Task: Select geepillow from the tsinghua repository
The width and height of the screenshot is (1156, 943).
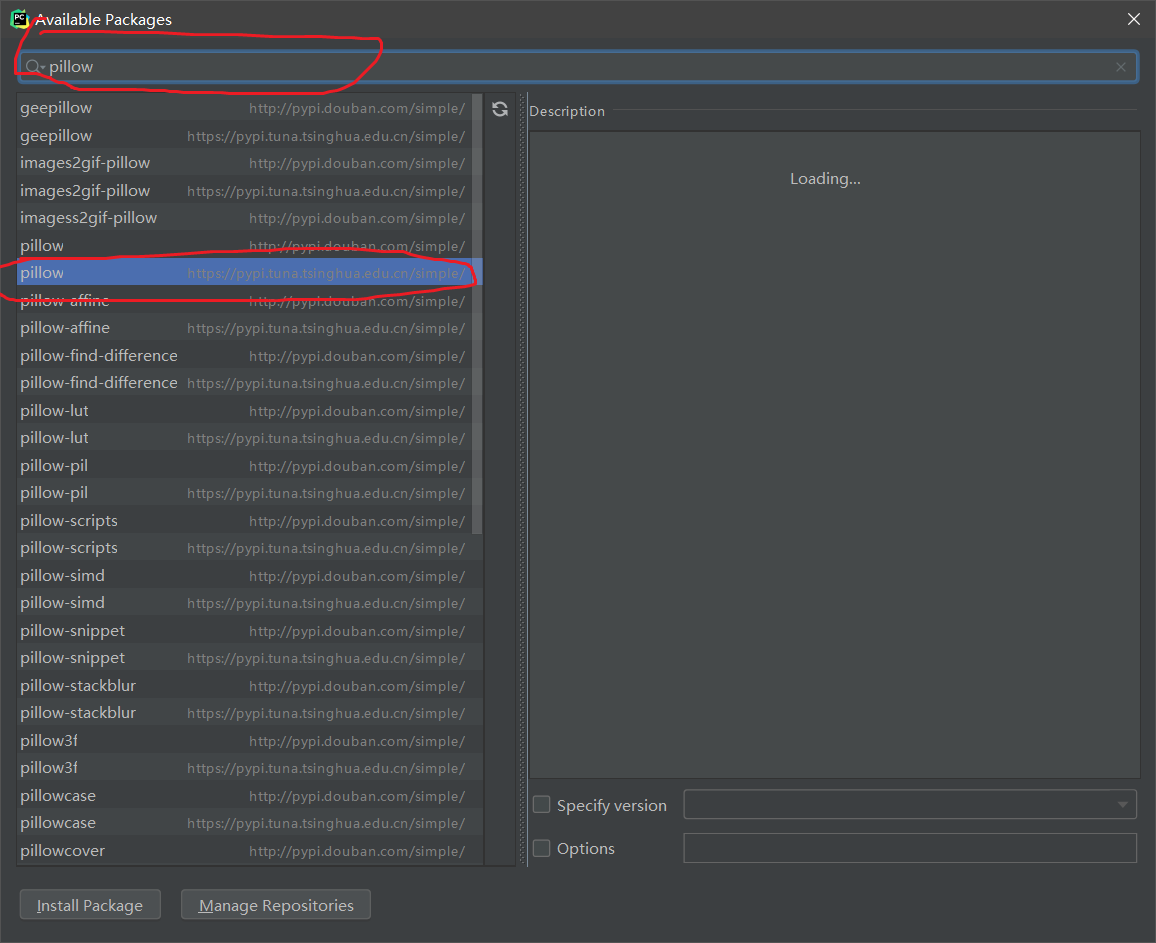Action: point(244,136)
